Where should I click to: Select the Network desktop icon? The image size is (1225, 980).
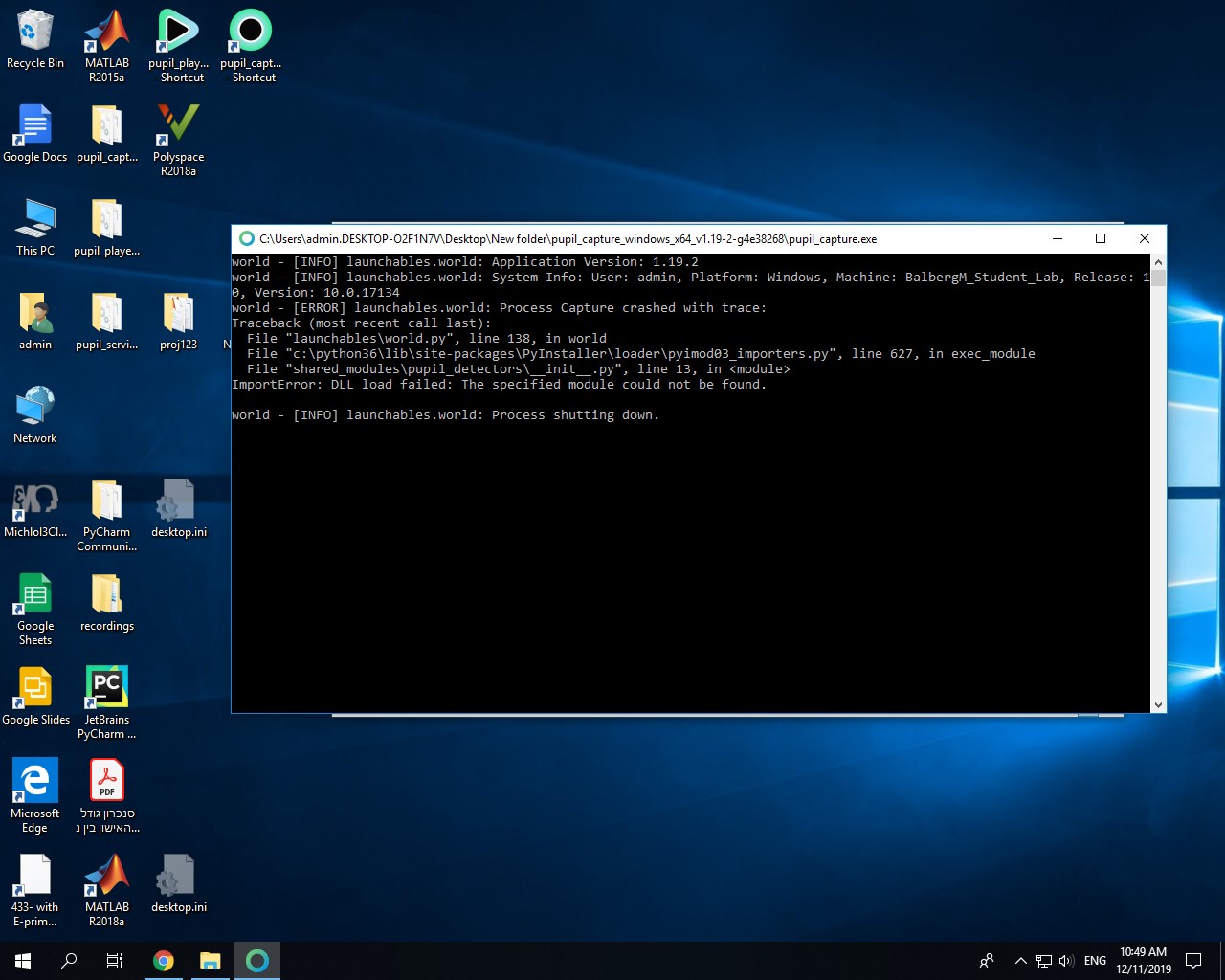click(x=35, y=415)
